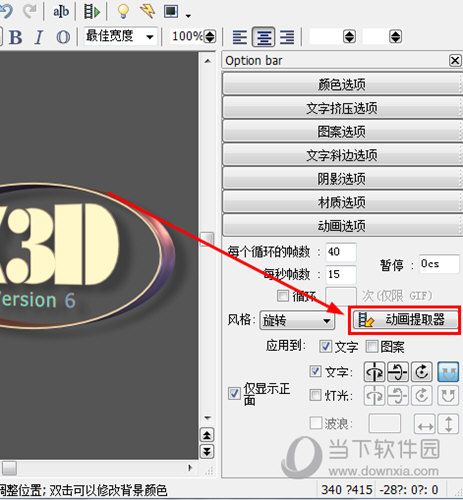Rotate text around horizontal axis icon

pyautogui.click(x=398, y=372)
